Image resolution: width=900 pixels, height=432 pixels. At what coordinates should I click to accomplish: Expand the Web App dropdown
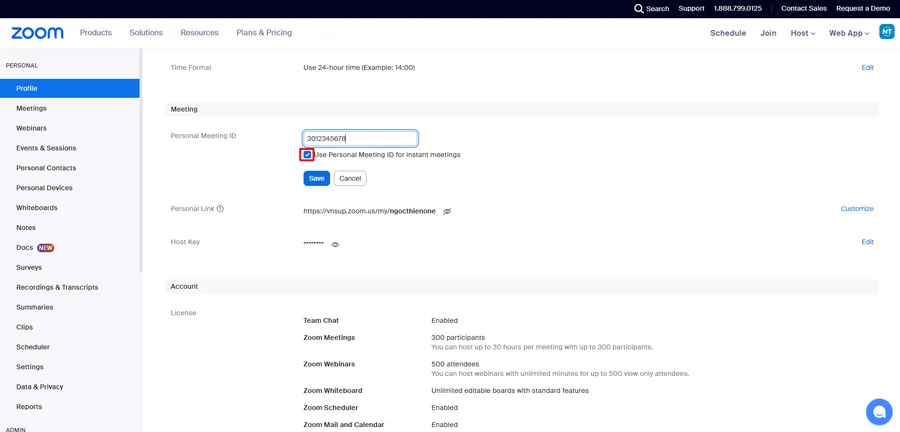point(848,33)
